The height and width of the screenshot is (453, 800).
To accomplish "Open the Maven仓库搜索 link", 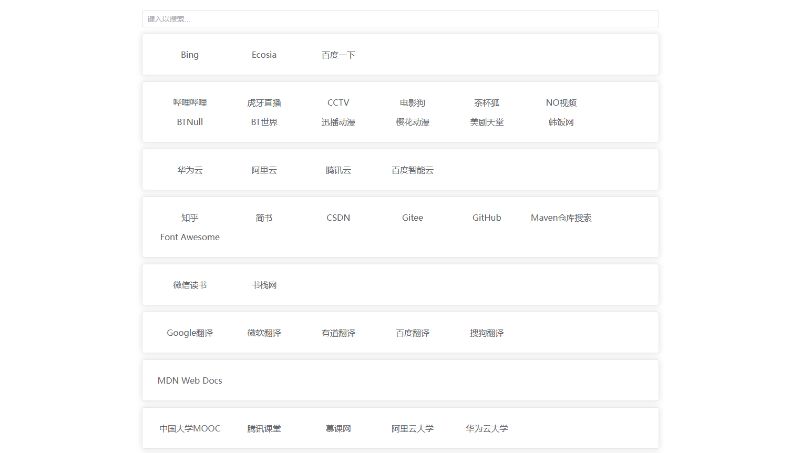I will click(x=561, y=218).
